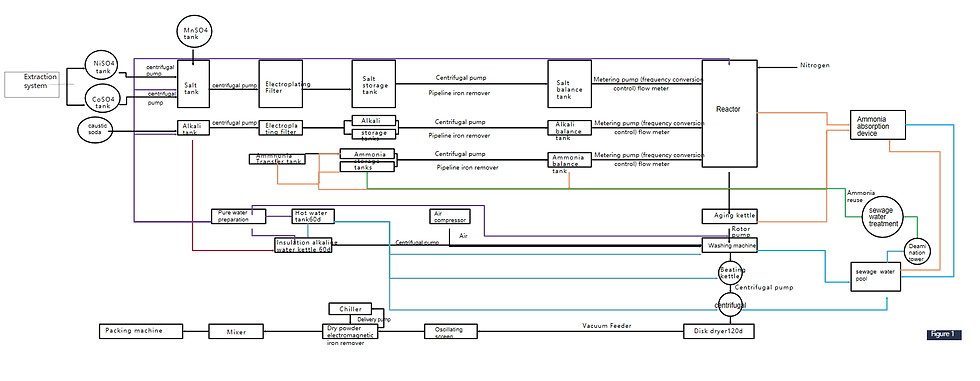
Task: Select the Mixer box
Action: pos(237,332)
